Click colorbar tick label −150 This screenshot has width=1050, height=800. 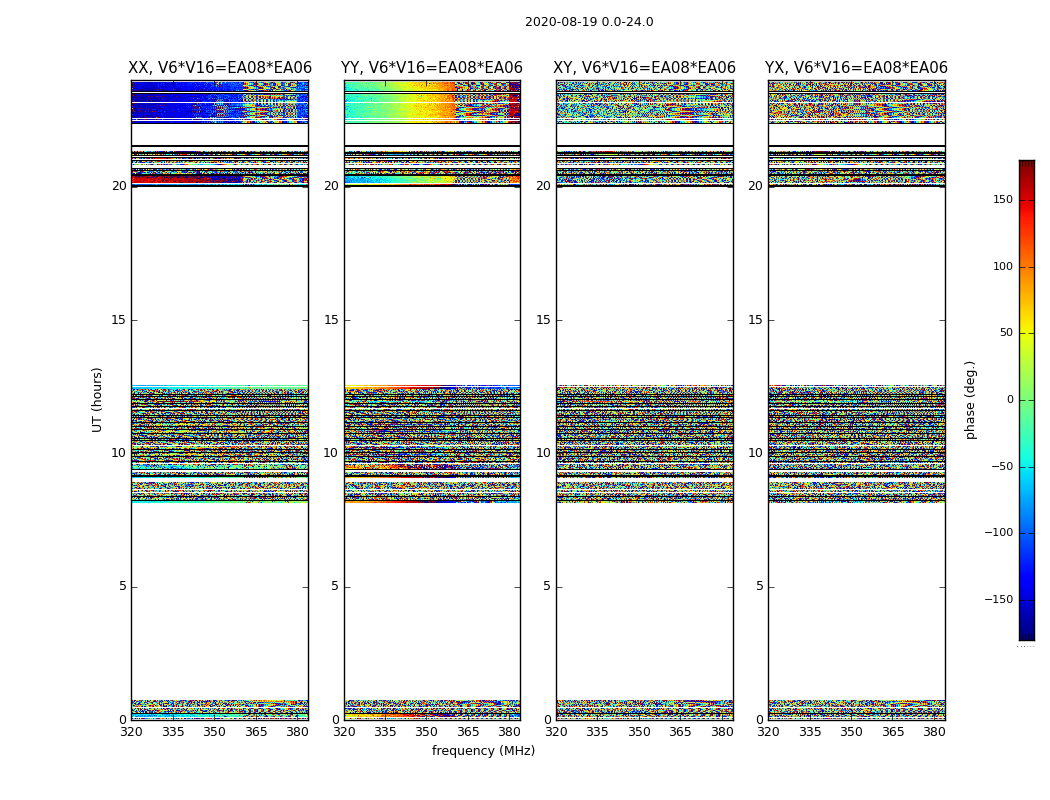click(x=998, y=599)
